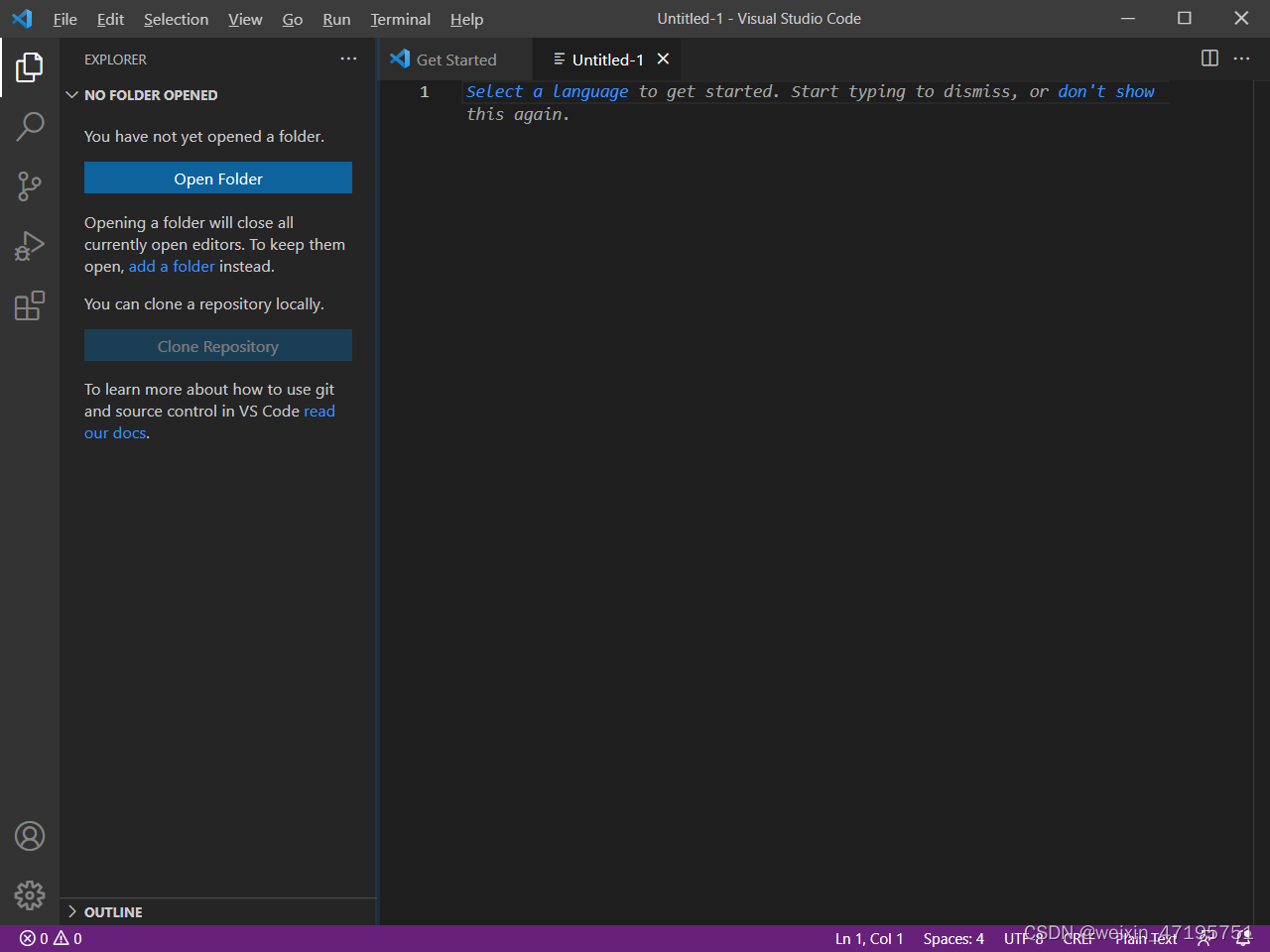The height and width of the screenshot is (952, 1270).
Task: Open the Go menu
Action: (293, 19)
